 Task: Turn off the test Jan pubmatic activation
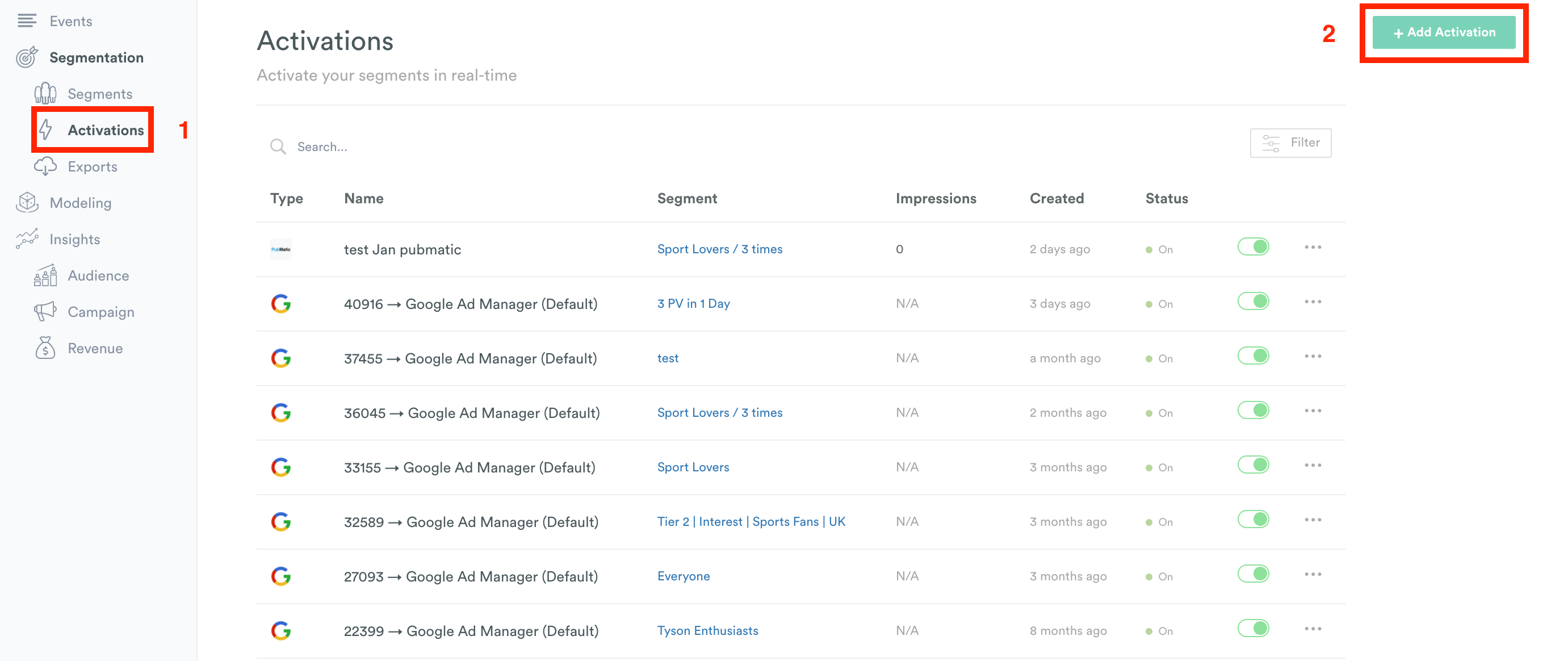click(x=1253, y=246)
